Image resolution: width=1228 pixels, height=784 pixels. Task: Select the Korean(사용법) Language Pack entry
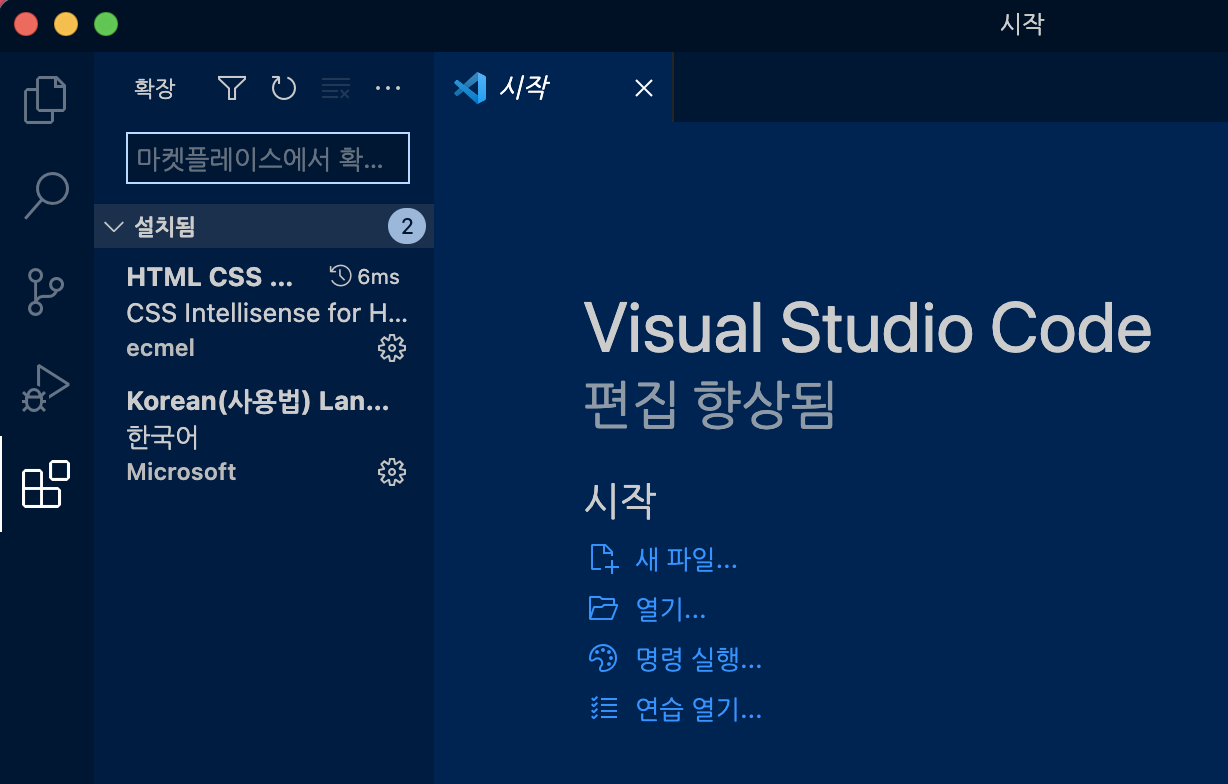[x=264, y=436]
